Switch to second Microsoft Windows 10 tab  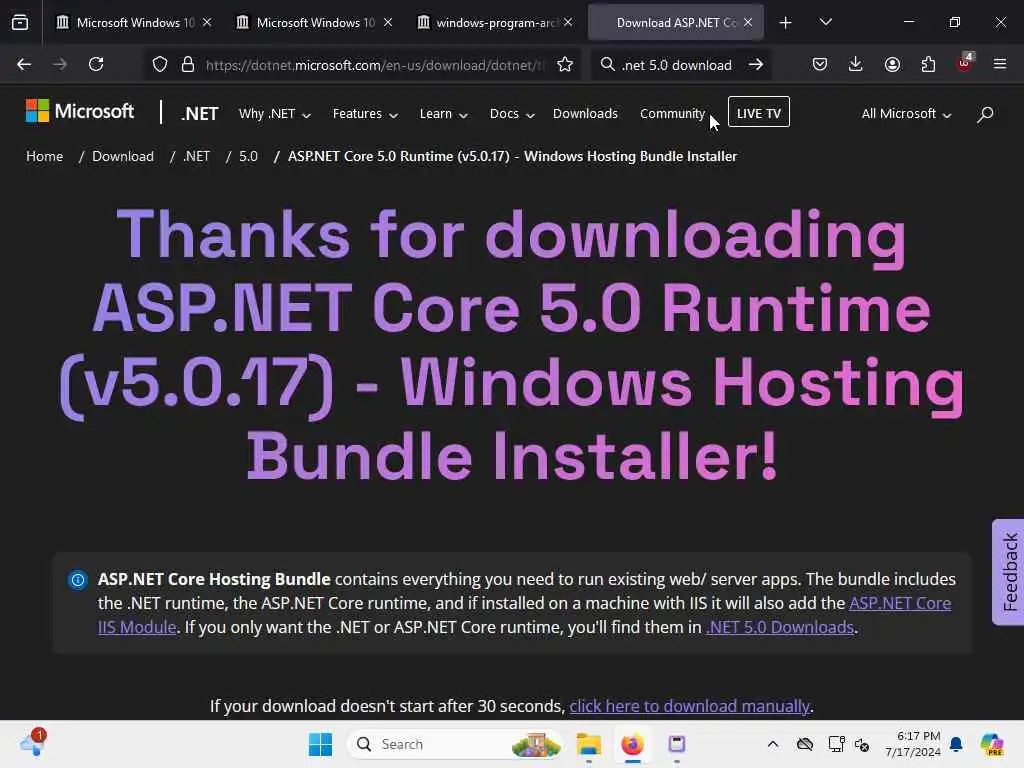click(315, 22)
